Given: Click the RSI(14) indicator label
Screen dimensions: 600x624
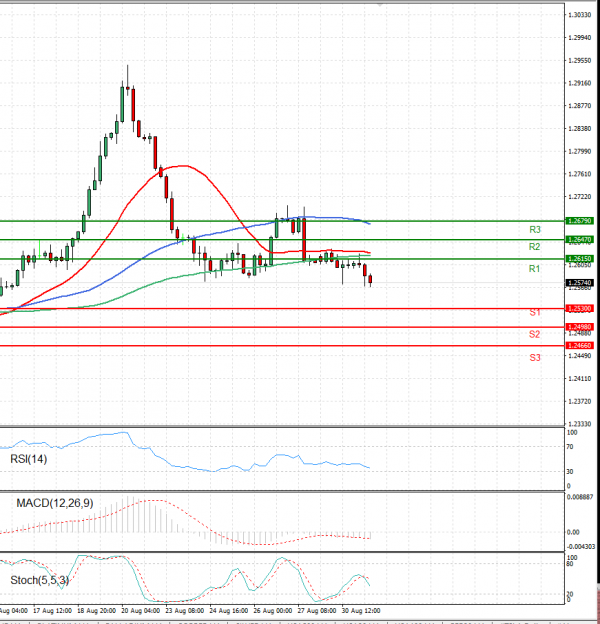Looking at the screenshot, I should point(28,459).
